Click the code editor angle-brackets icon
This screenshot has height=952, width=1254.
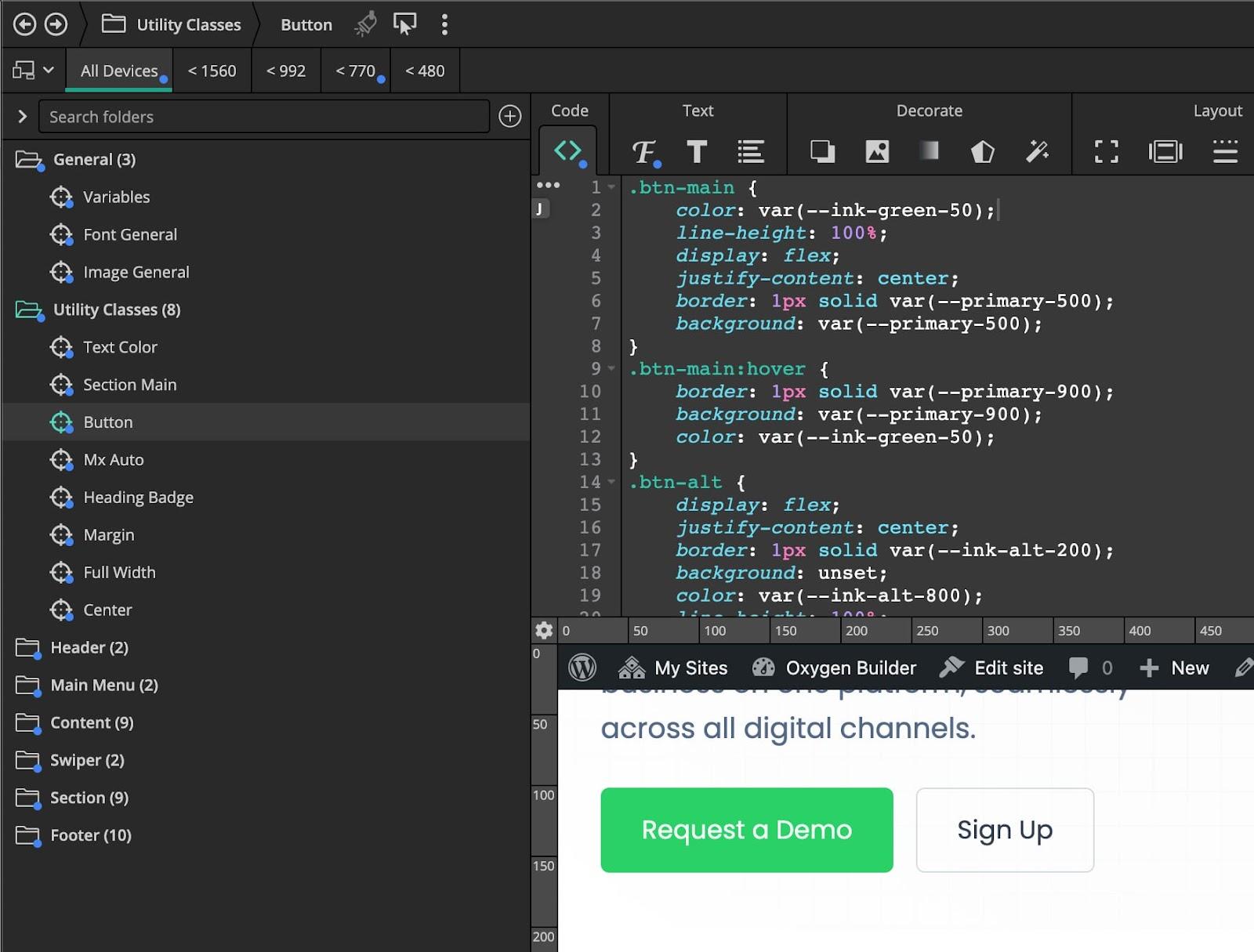(x=567, y=150)
